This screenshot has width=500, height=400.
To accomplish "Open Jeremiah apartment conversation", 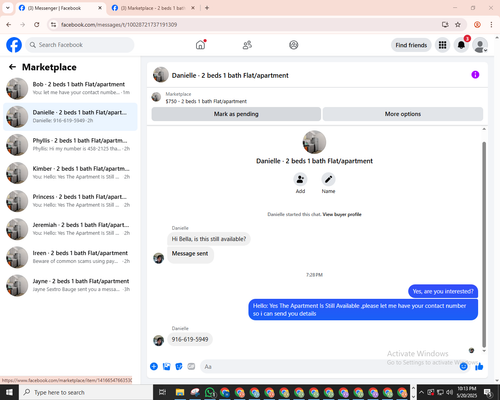I will coord(70,229).
